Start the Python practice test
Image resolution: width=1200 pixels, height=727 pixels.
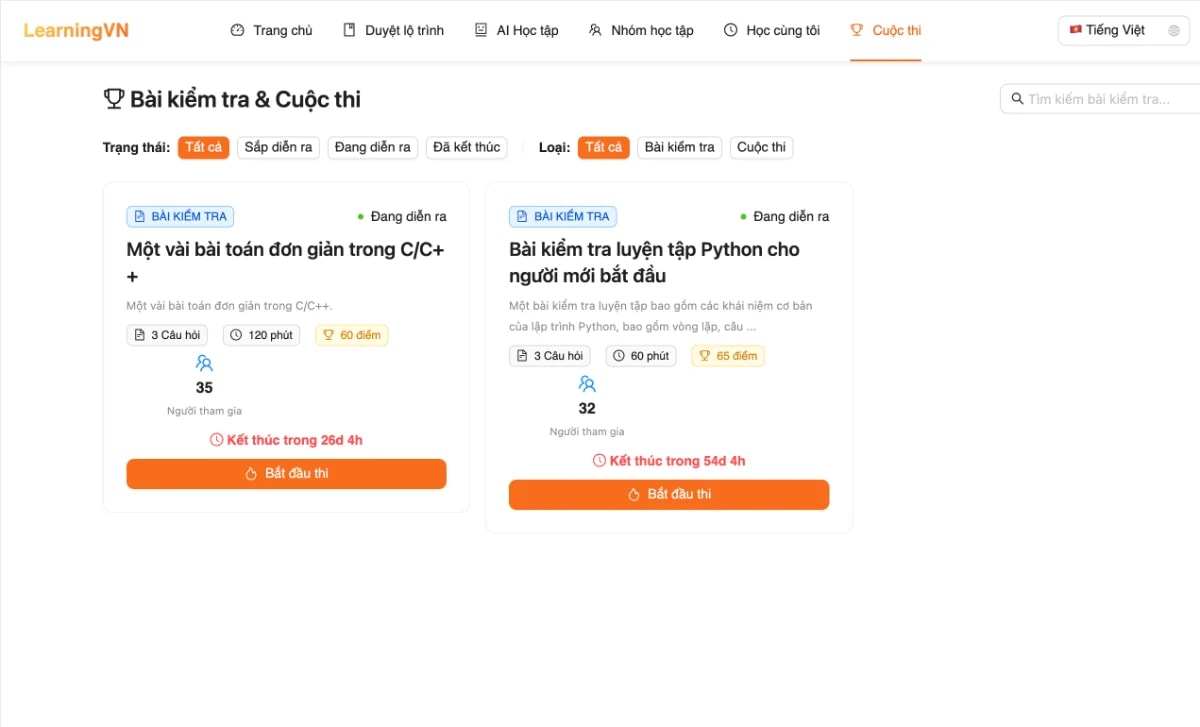pyautogui.click(x=669, y=495)
